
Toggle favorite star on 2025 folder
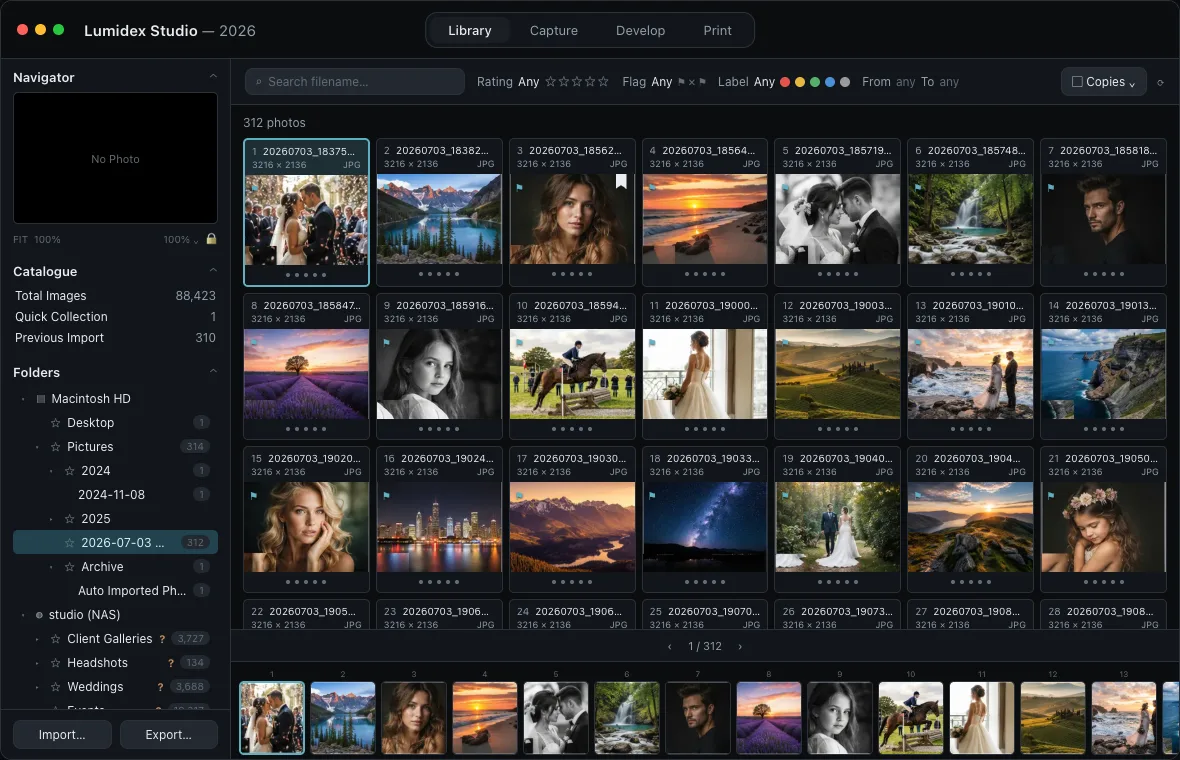tap(69, 519)
